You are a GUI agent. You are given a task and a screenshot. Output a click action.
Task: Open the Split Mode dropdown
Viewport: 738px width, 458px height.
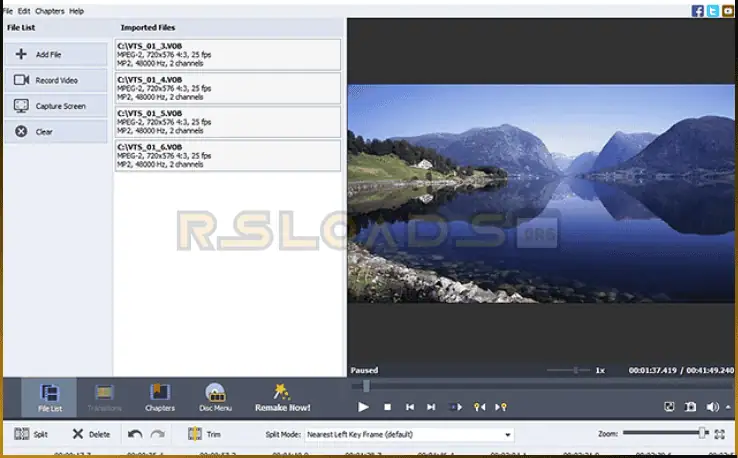point(409,434)
